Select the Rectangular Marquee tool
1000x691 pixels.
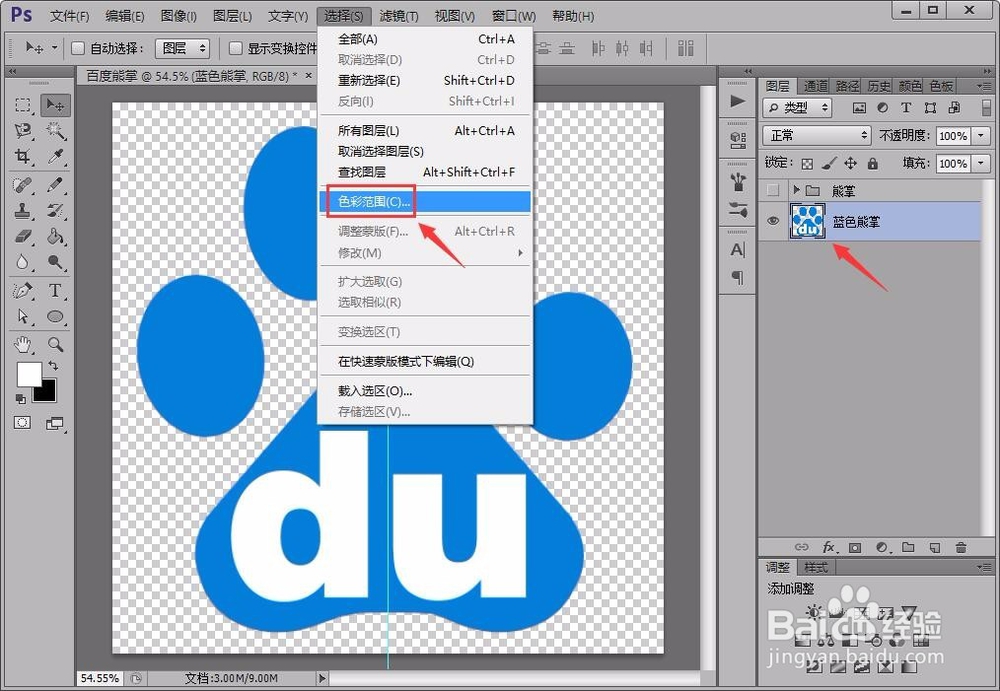pos(23,105)
